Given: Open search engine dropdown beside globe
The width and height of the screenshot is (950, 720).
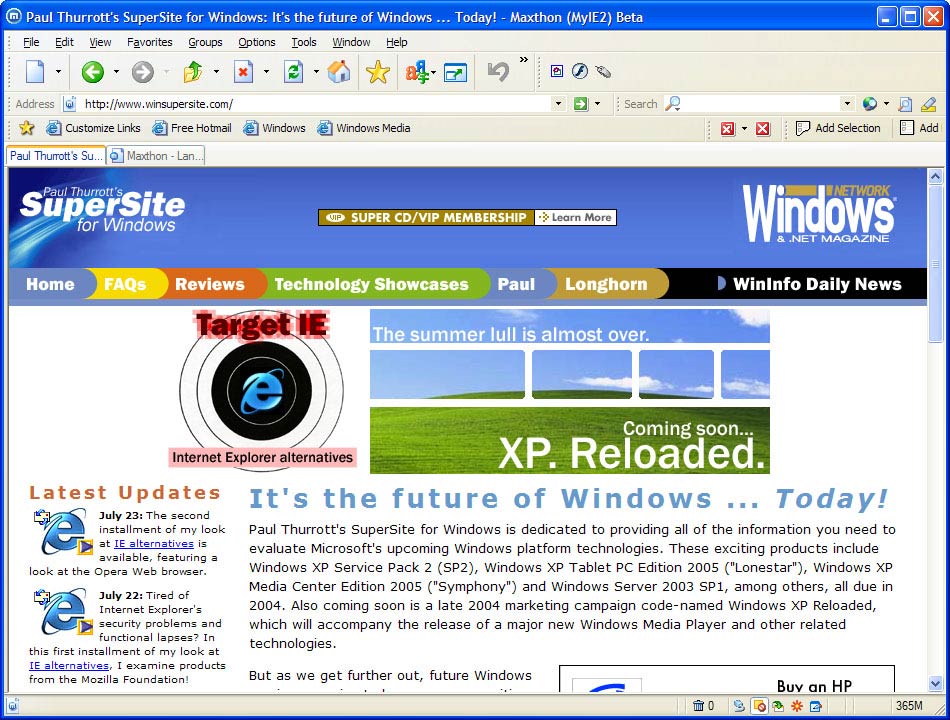Looking at the screenshot, I should (886, 104).
